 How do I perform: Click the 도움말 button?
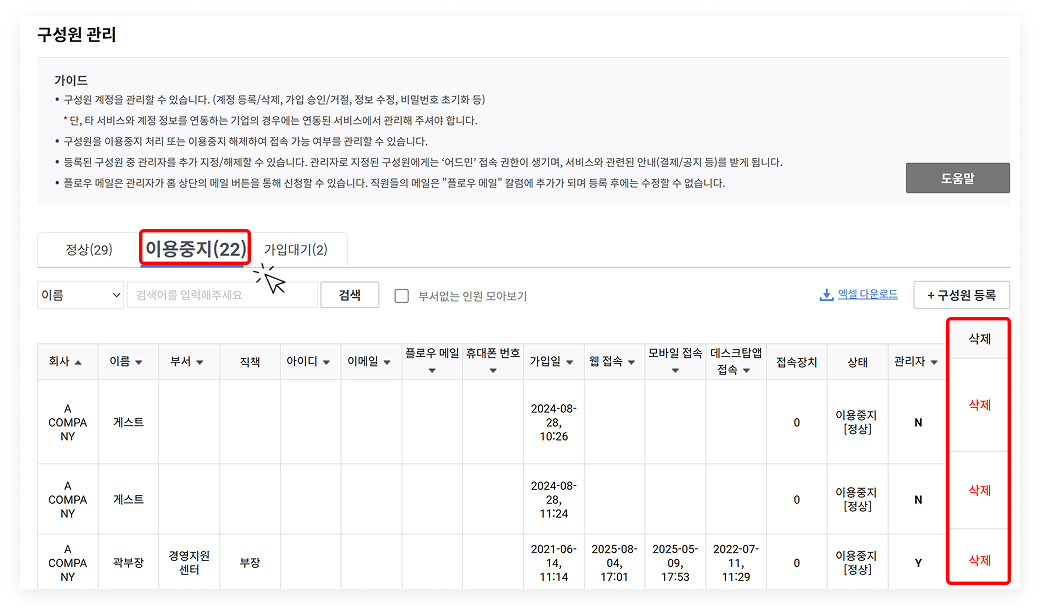pyautogui.click(x=957, y=178)
